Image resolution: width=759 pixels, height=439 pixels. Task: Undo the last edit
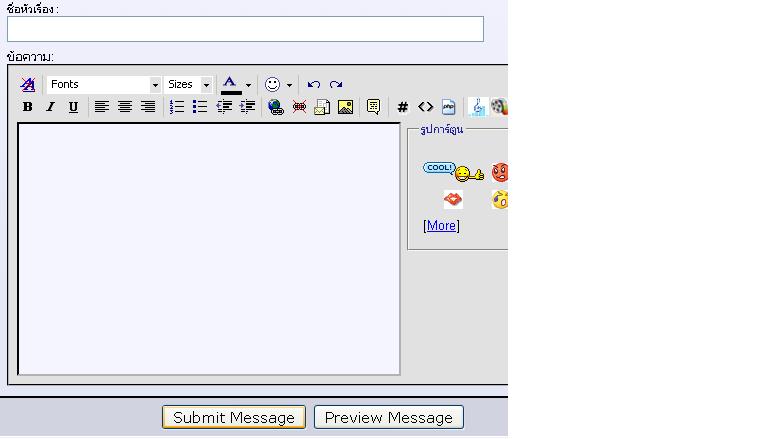click(x=314, y=85)
